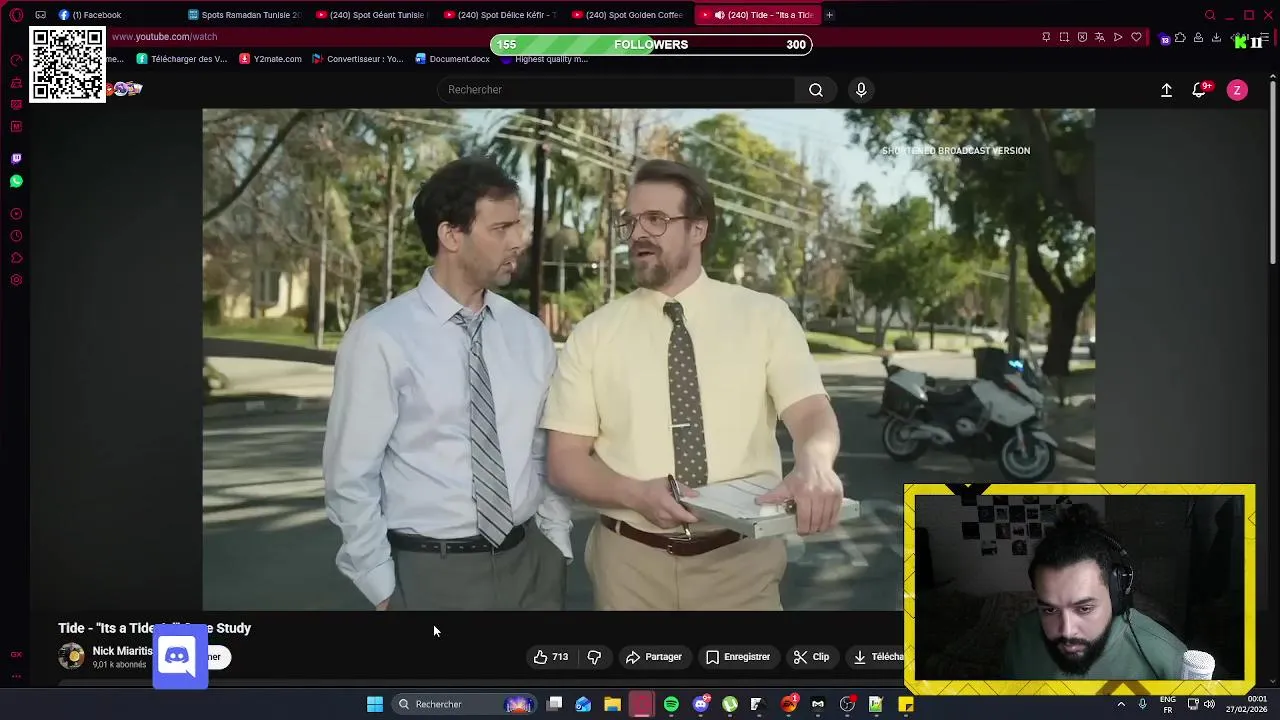Image resolution: width=1280 pixels, height=720 pixels.
Task: Click the heart icon in address bar
Action: coord(1136,37)
